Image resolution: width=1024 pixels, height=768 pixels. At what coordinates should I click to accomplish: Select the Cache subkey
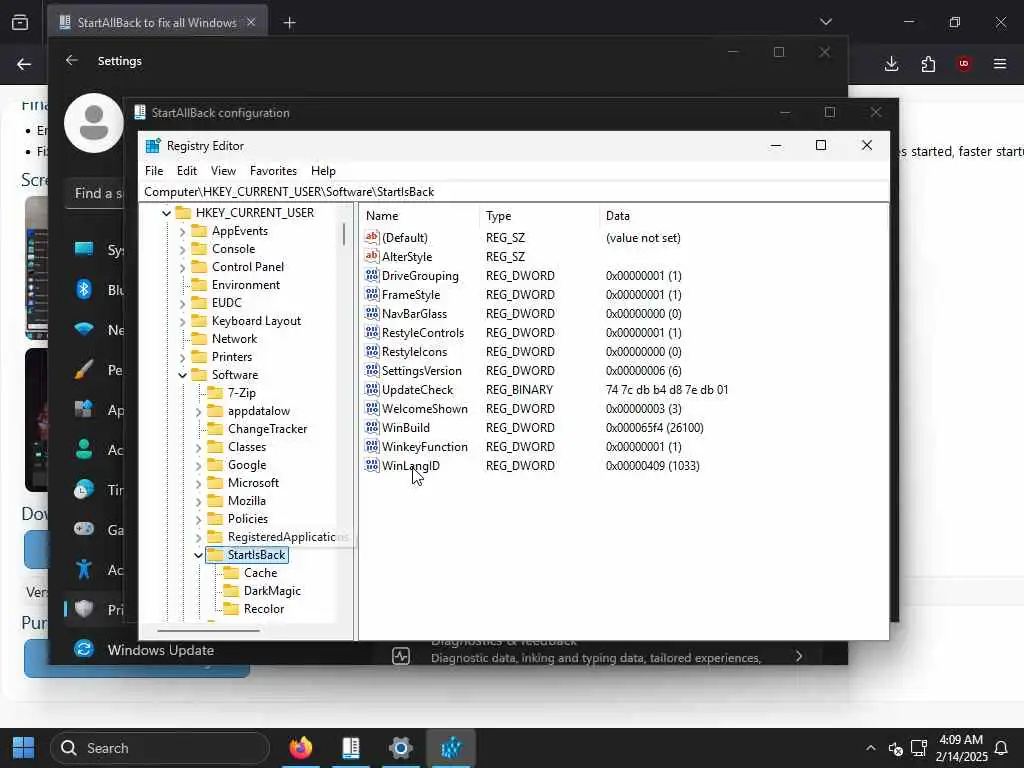(x=261, y=573)
